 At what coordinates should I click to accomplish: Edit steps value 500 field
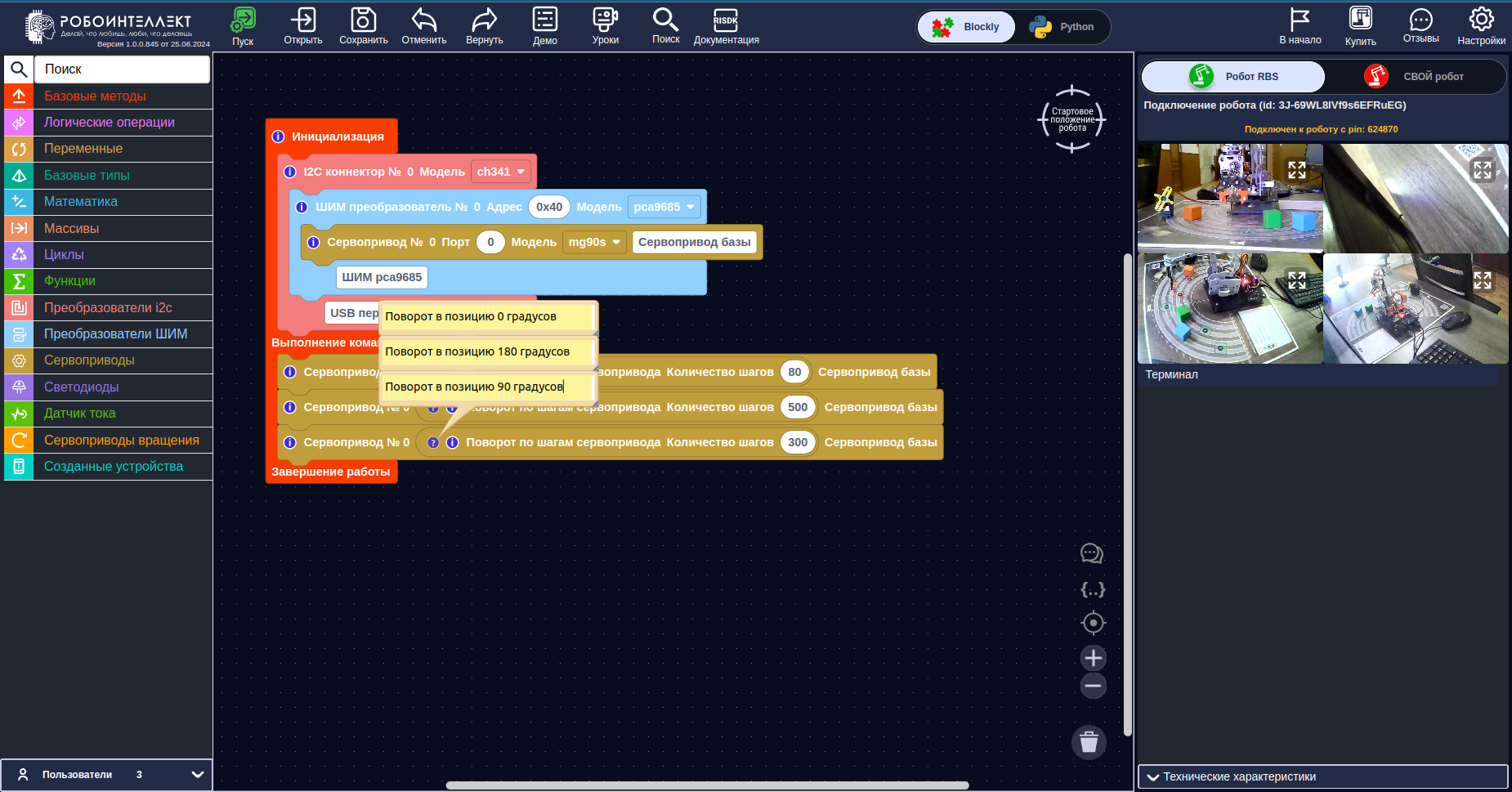point(798,407)
